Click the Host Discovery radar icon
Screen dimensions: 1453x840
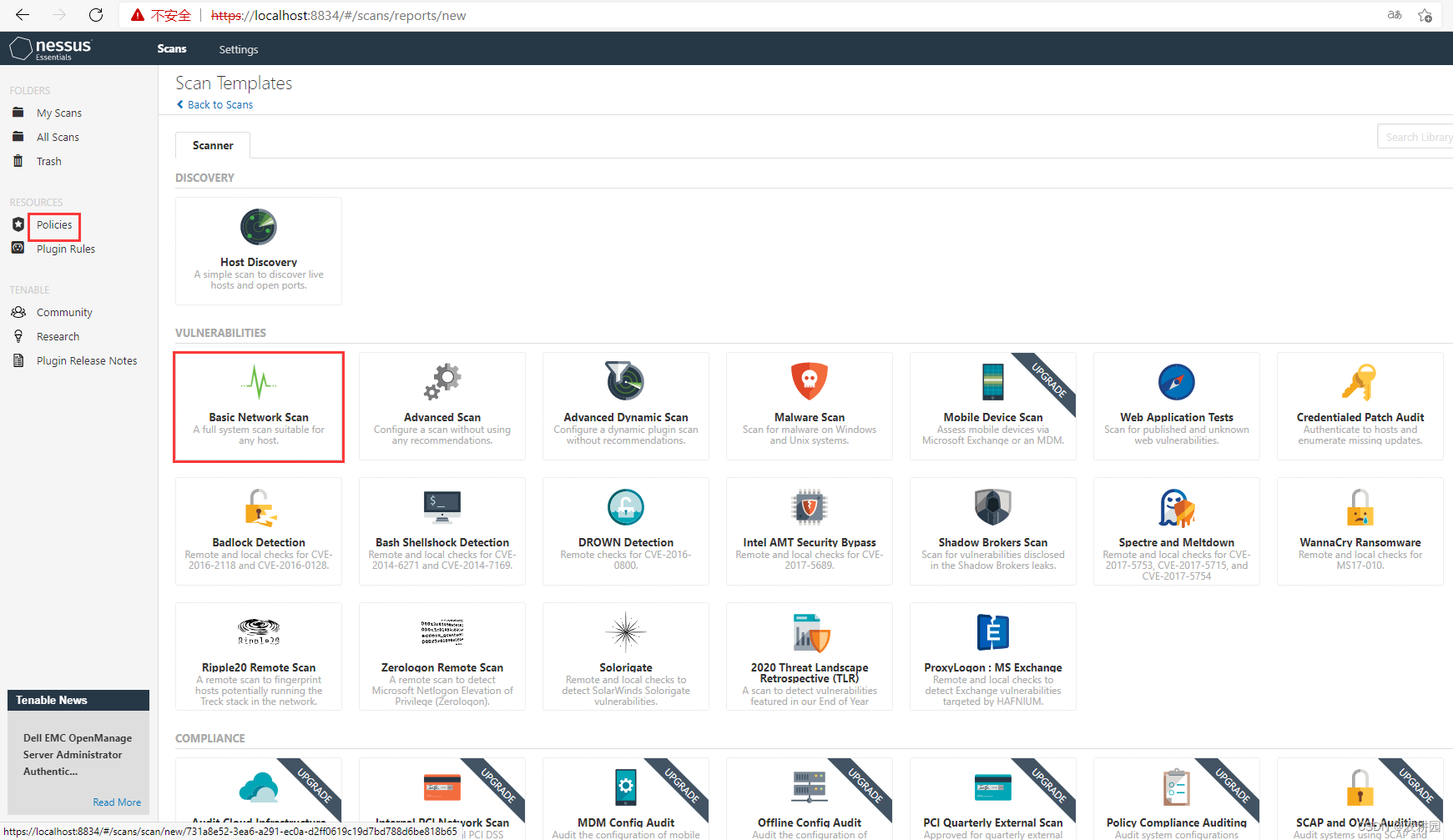259,227
